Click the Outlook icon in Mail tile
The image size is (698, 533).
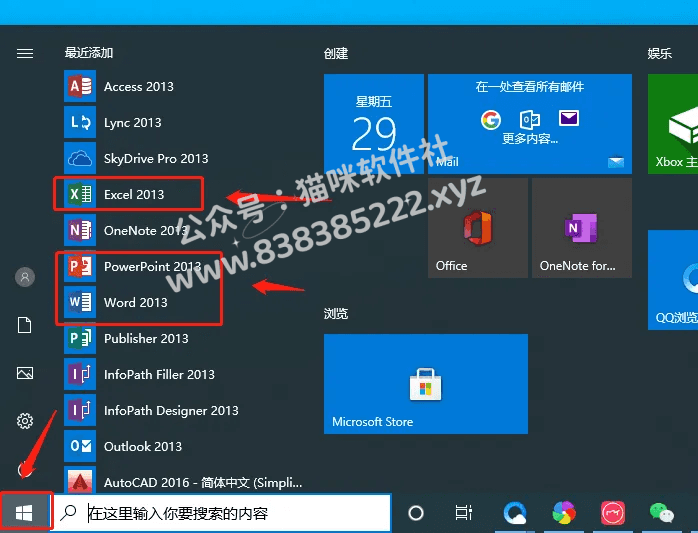pyautogui.click(x=530, y=119)
